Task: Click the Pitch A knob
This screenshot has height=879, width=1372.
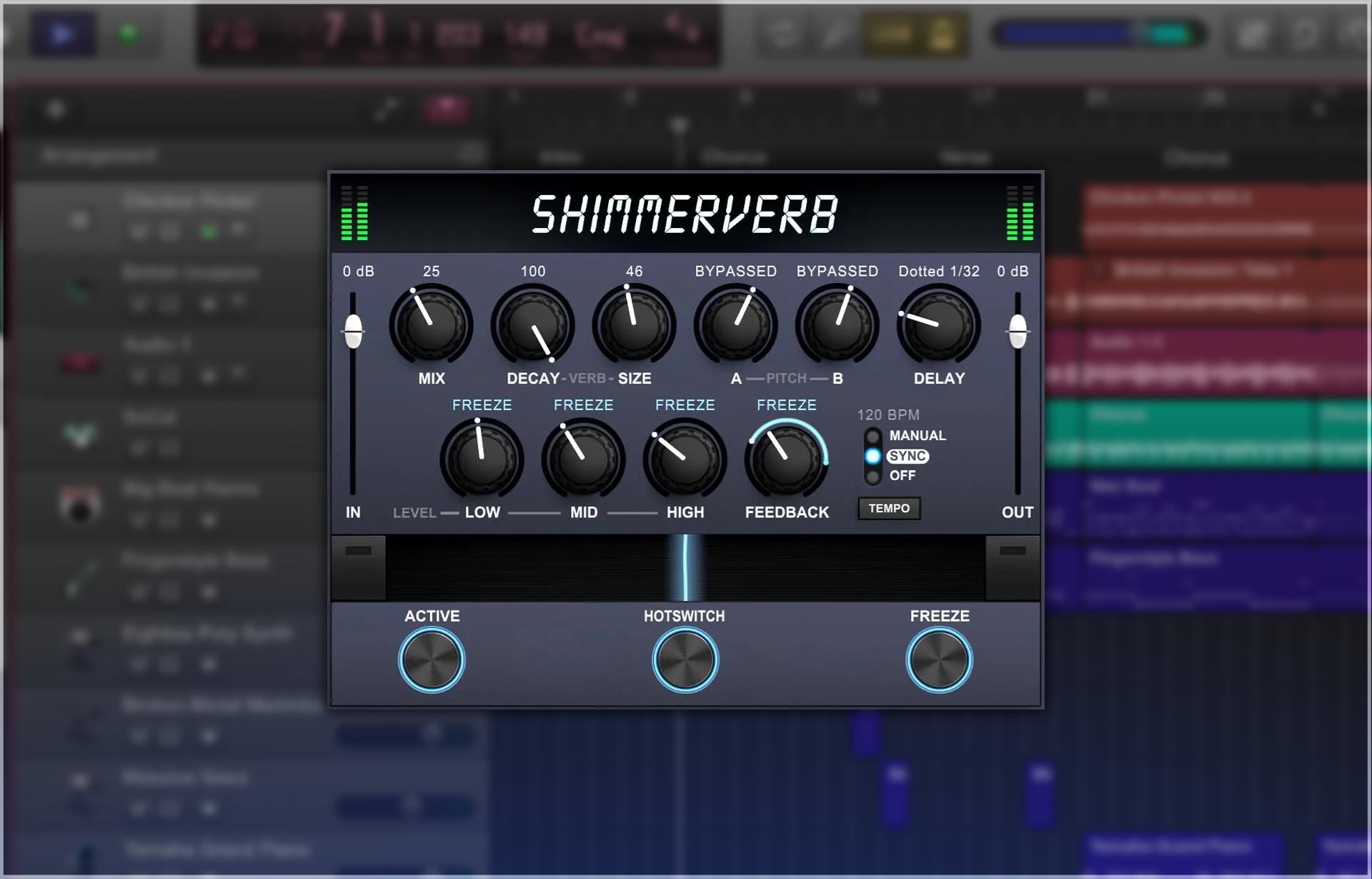Action: coord(735,325)
